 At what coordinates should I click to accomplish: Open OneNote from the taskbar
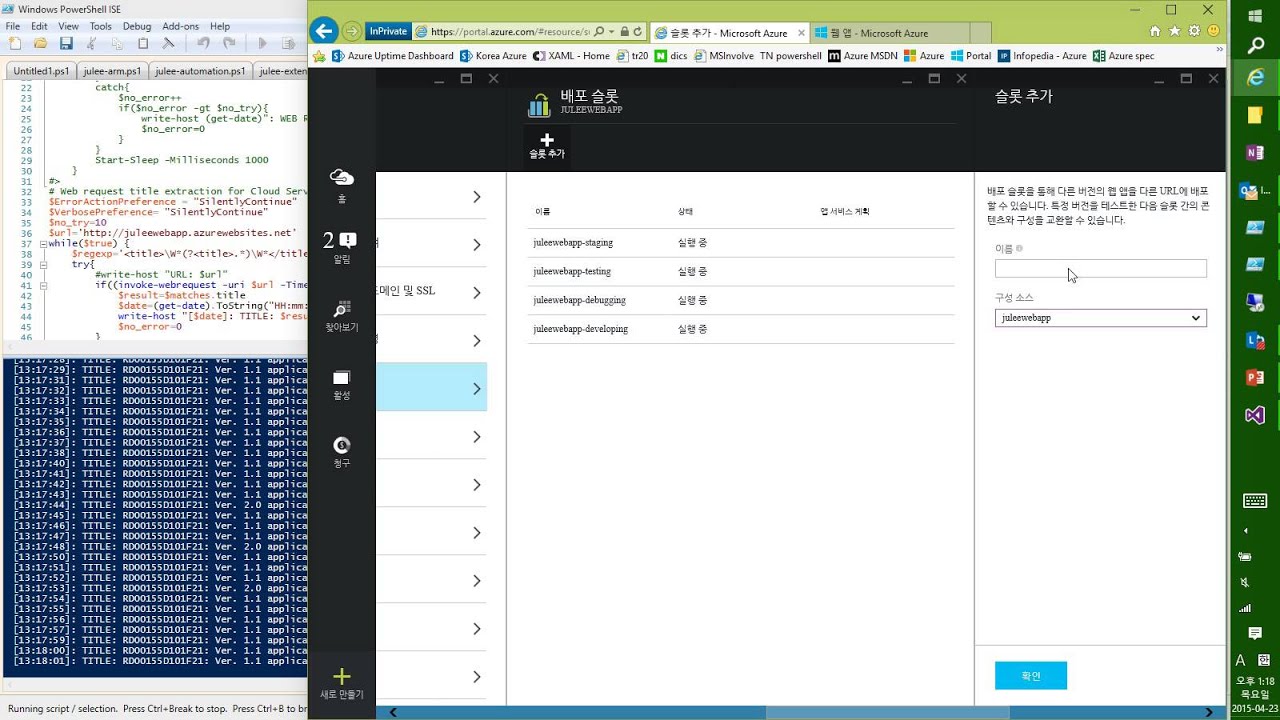tap(1255, 152)
